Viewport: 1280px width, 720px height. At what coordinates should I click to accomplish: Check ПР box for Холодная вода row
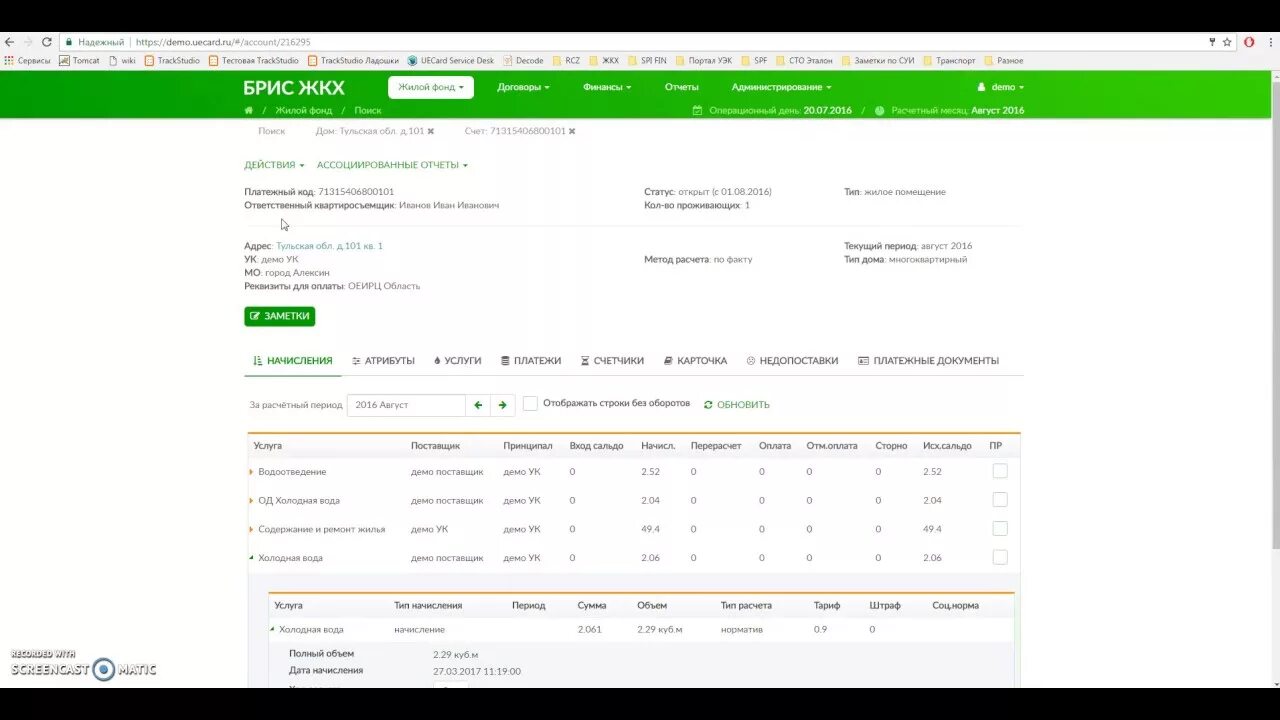[x=1000, y=557]
